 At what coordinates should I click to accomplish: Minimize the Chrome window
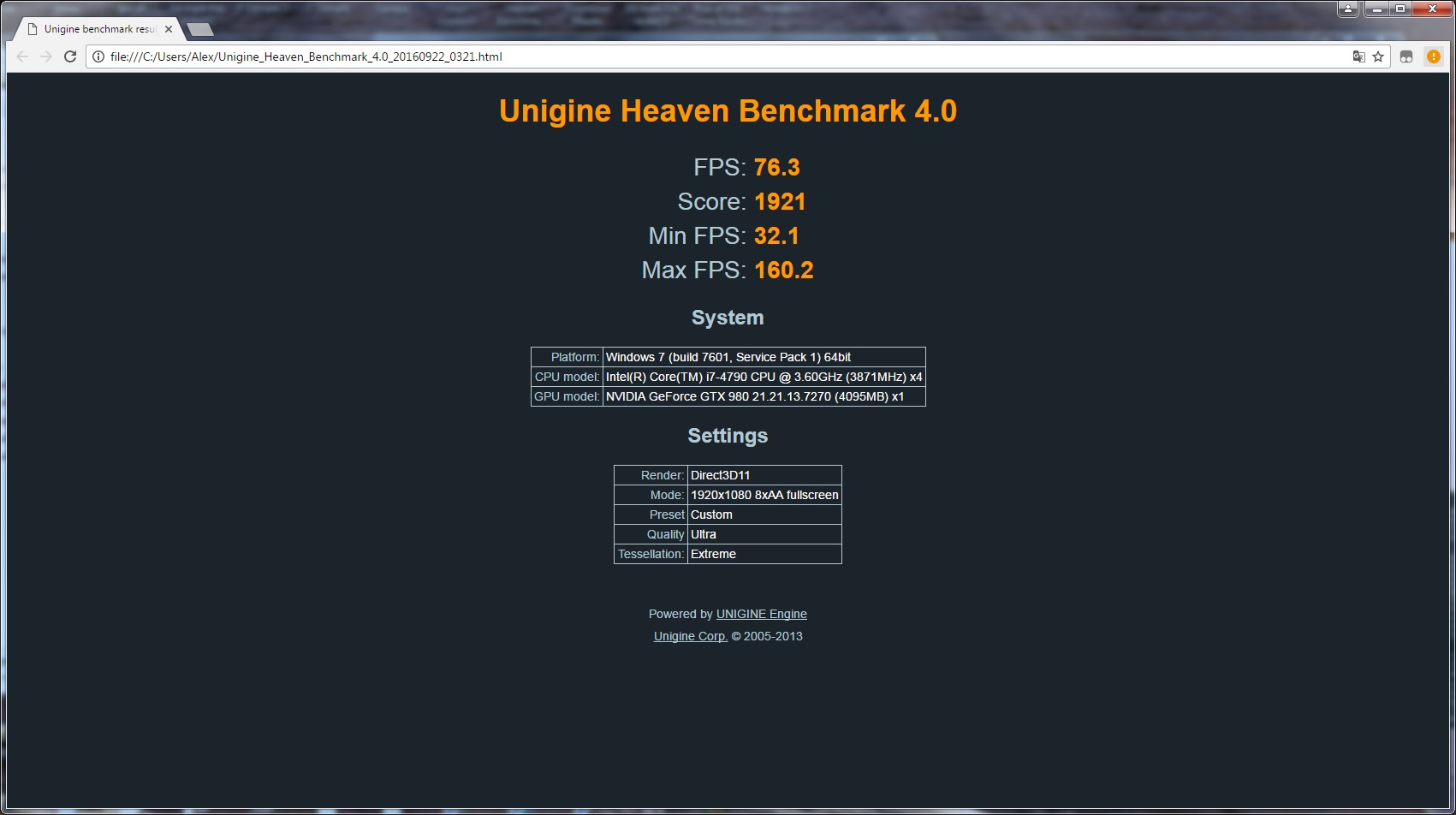(x=1377, y=9)
